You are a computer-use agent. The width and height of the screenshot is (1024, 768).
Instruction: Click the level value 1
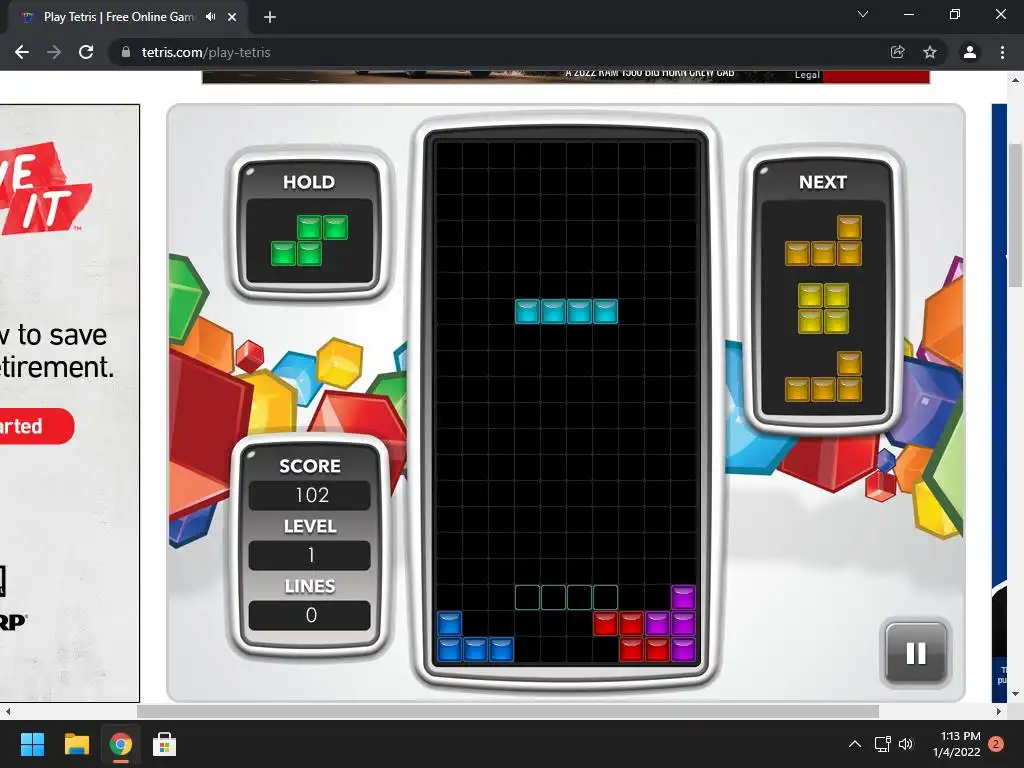coord(310,555)
